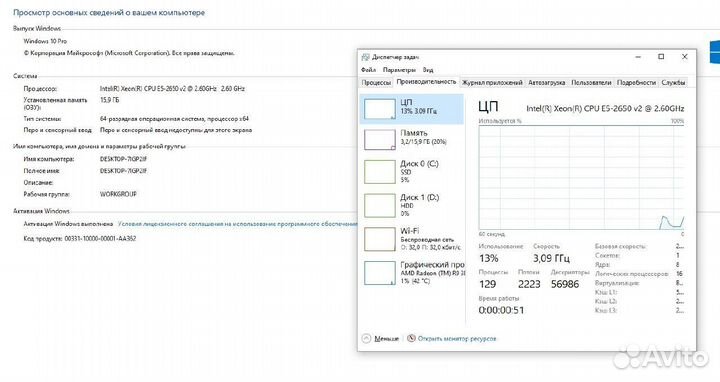Select the Диск 0 (C:) graph thumbnail
The height and width of the screenshot is (382, 720).
[379, 171]
